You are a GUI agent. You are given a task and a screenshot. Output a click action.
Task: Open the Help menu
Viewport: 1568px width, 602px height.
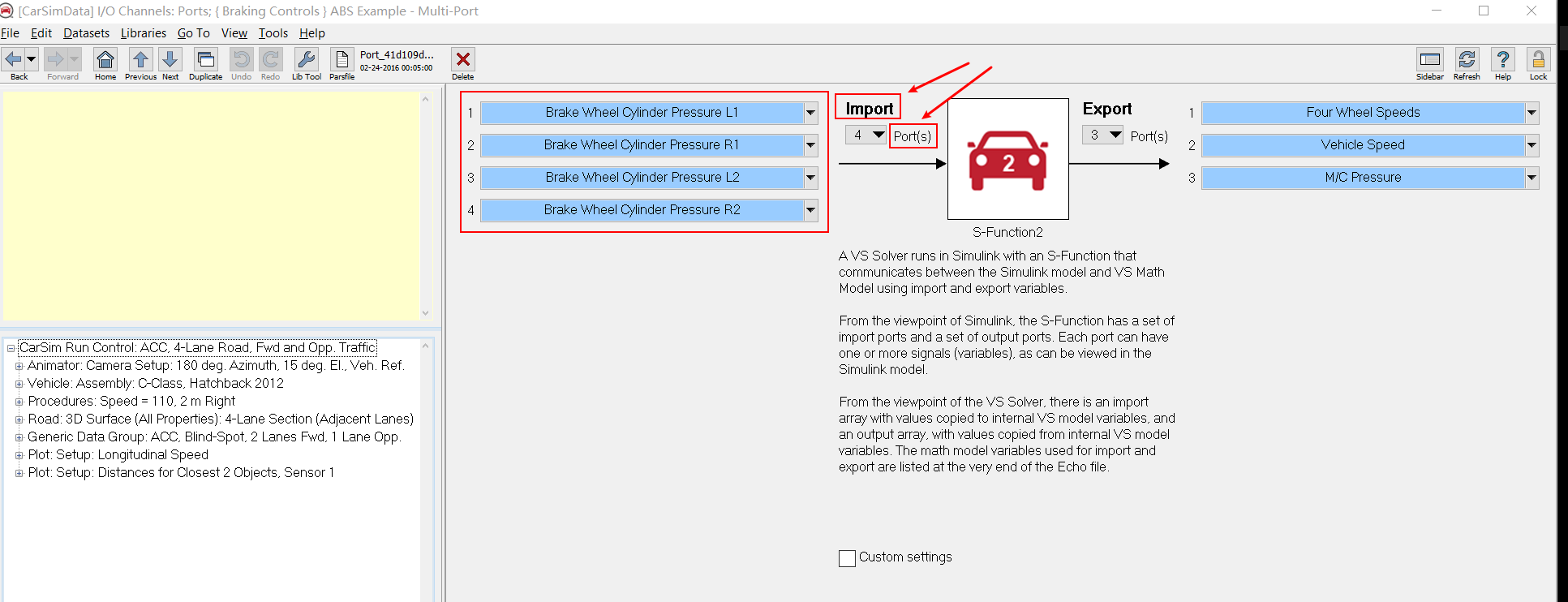click(x=312, y=33)
